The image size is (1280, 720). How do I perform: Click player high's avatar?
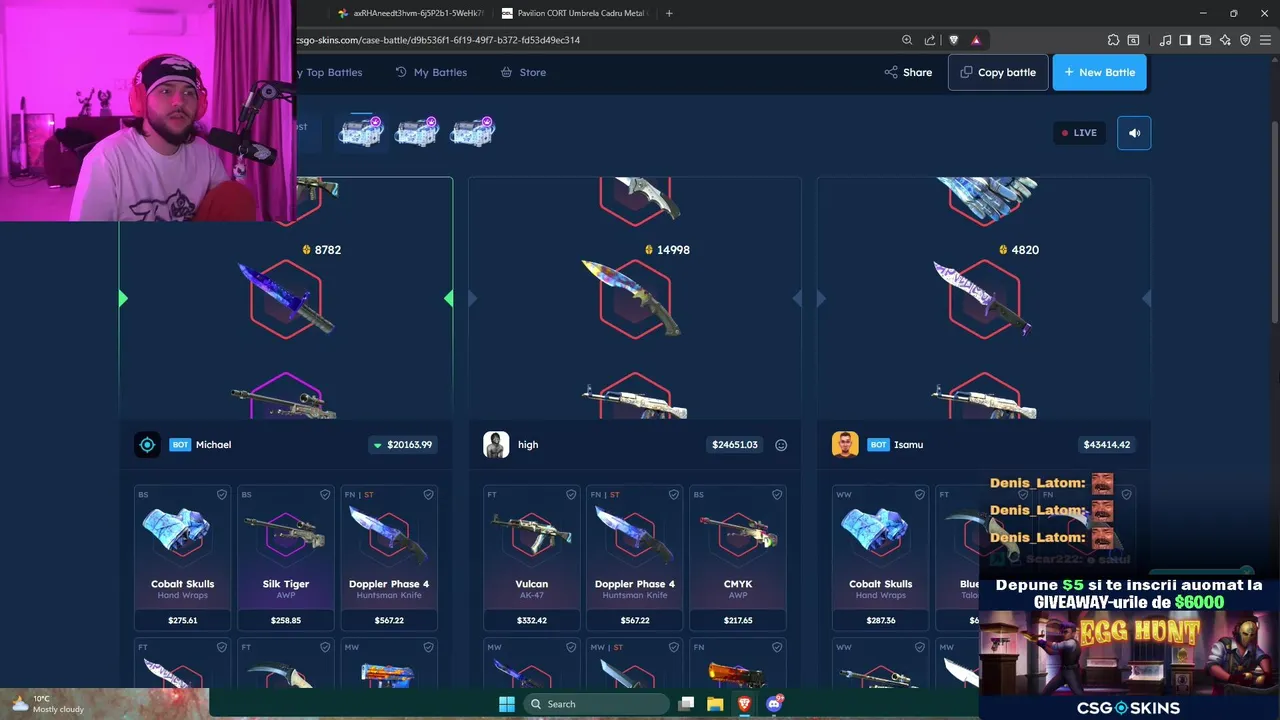(496, 444)
